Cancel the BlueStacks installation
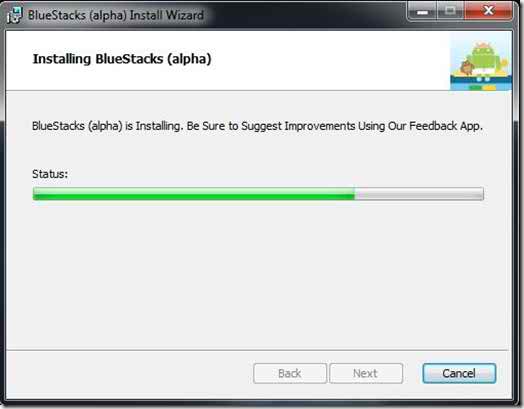524x409 pixels. [459, 373]
